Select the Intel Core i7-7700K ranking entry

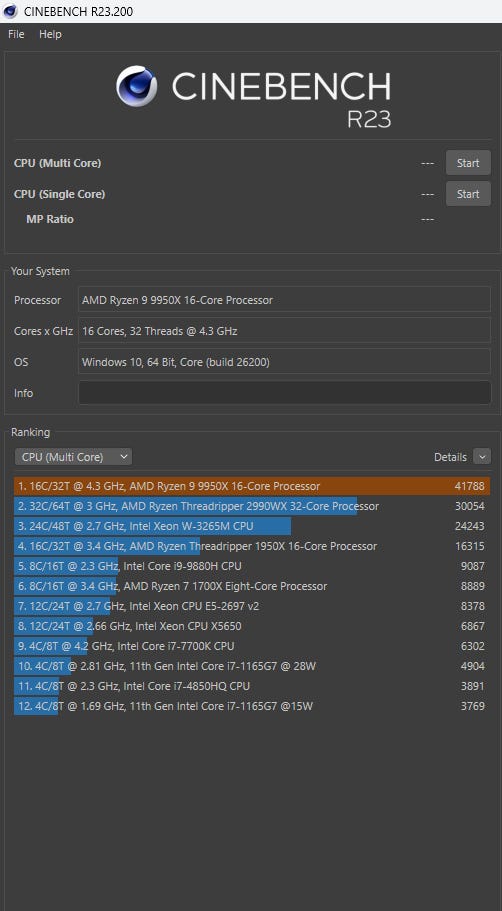click(252, 646)
